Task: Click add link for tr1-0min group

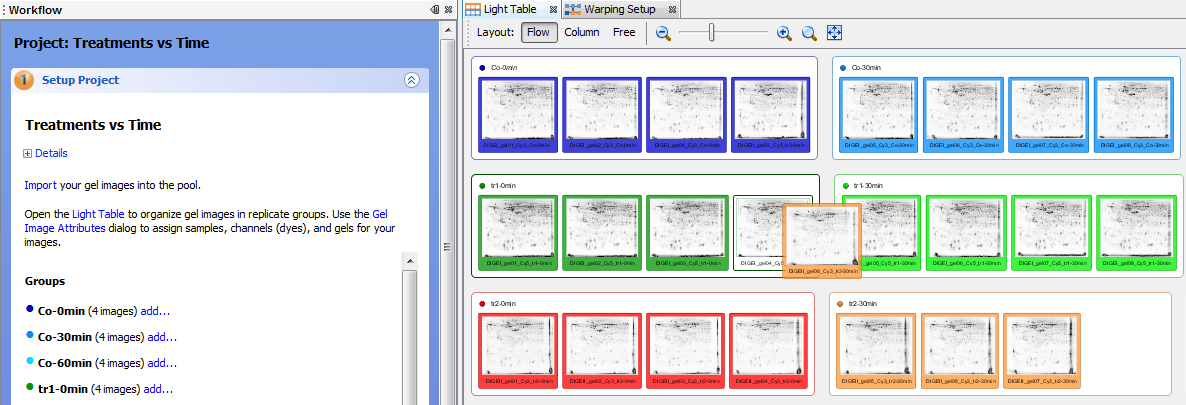Action: pyautogui.click(x=159, y=389)
